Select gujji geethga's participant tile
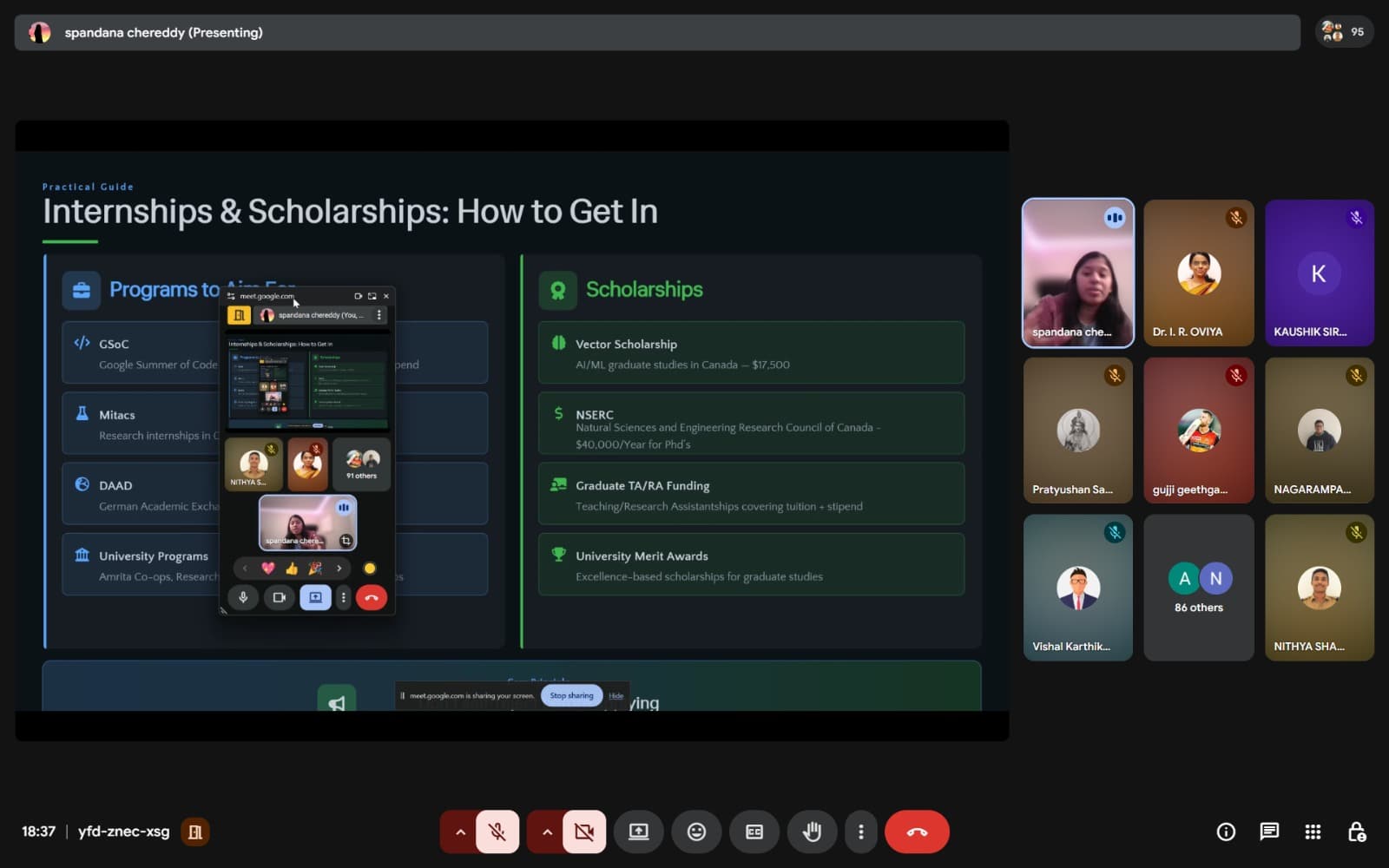This screenshot has height=868, width=1389. click(x=1198, y=431)
